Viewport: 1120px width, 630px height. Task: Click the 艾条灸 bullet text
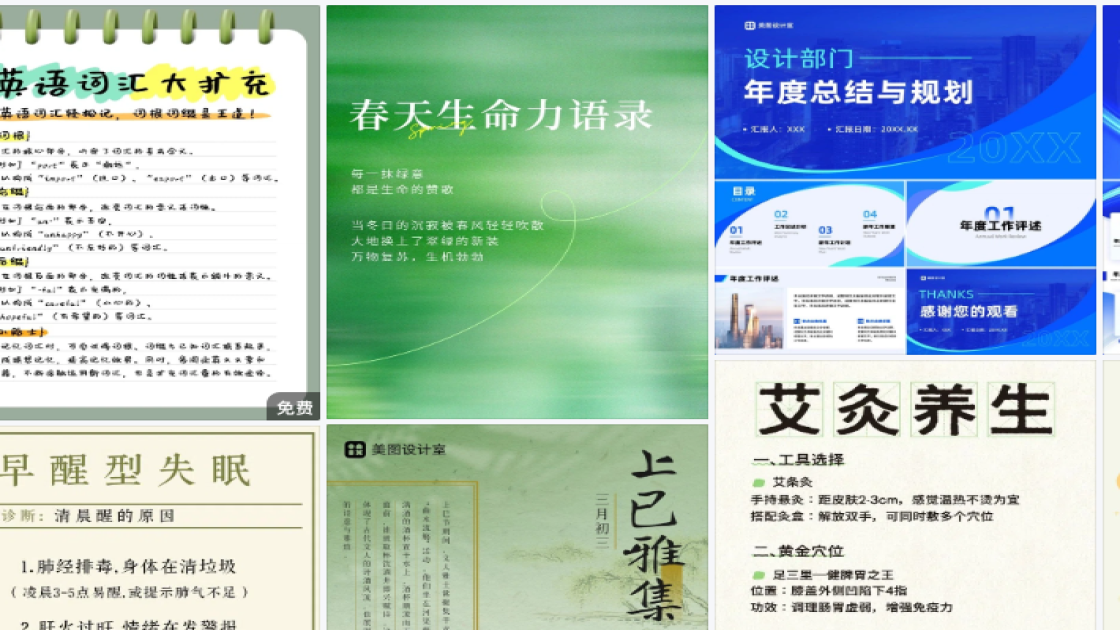[x=792, y=482]
